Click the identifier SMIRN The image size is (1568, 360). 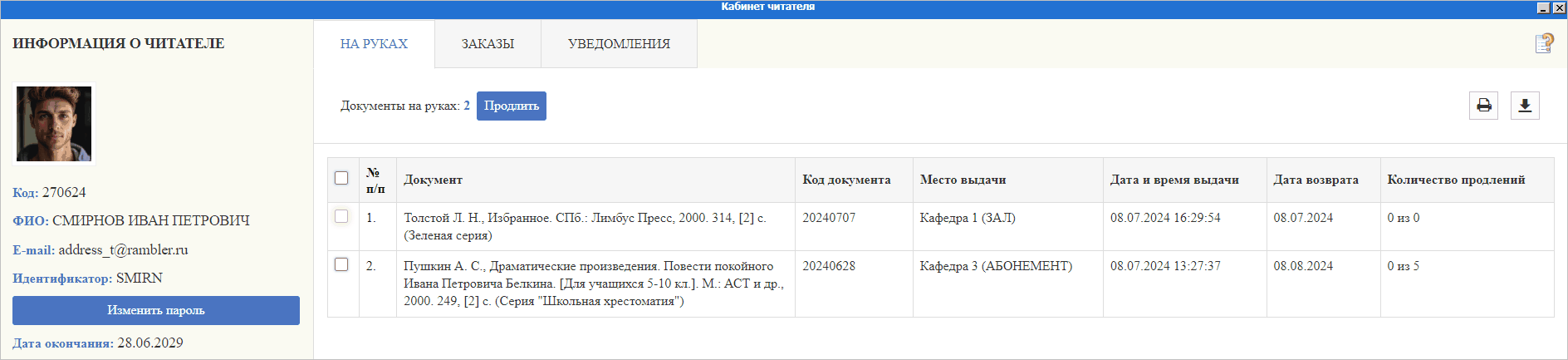[140, 278]
